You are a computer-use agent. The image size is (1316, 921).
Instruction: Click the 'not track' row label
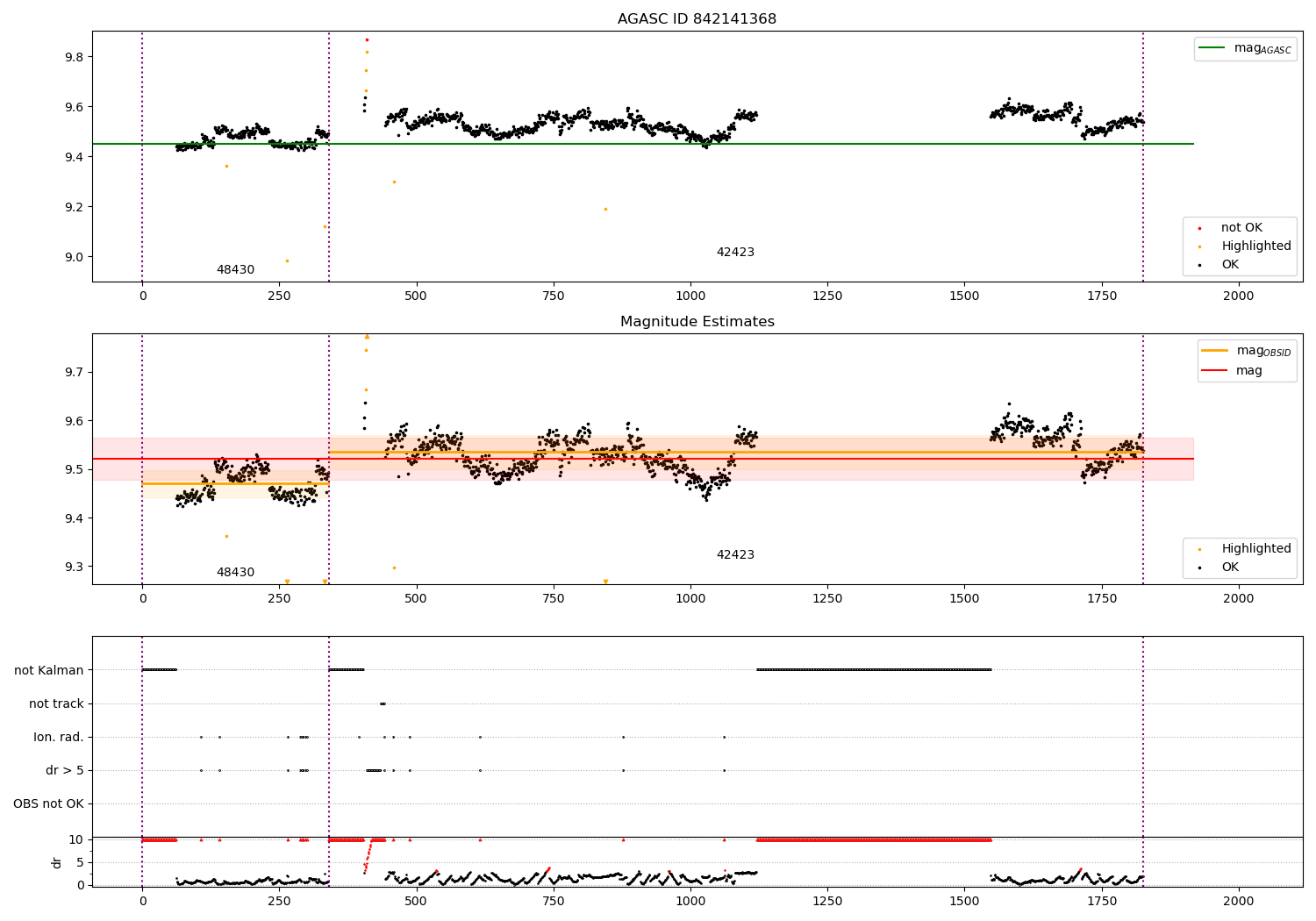tap(56, 704)
